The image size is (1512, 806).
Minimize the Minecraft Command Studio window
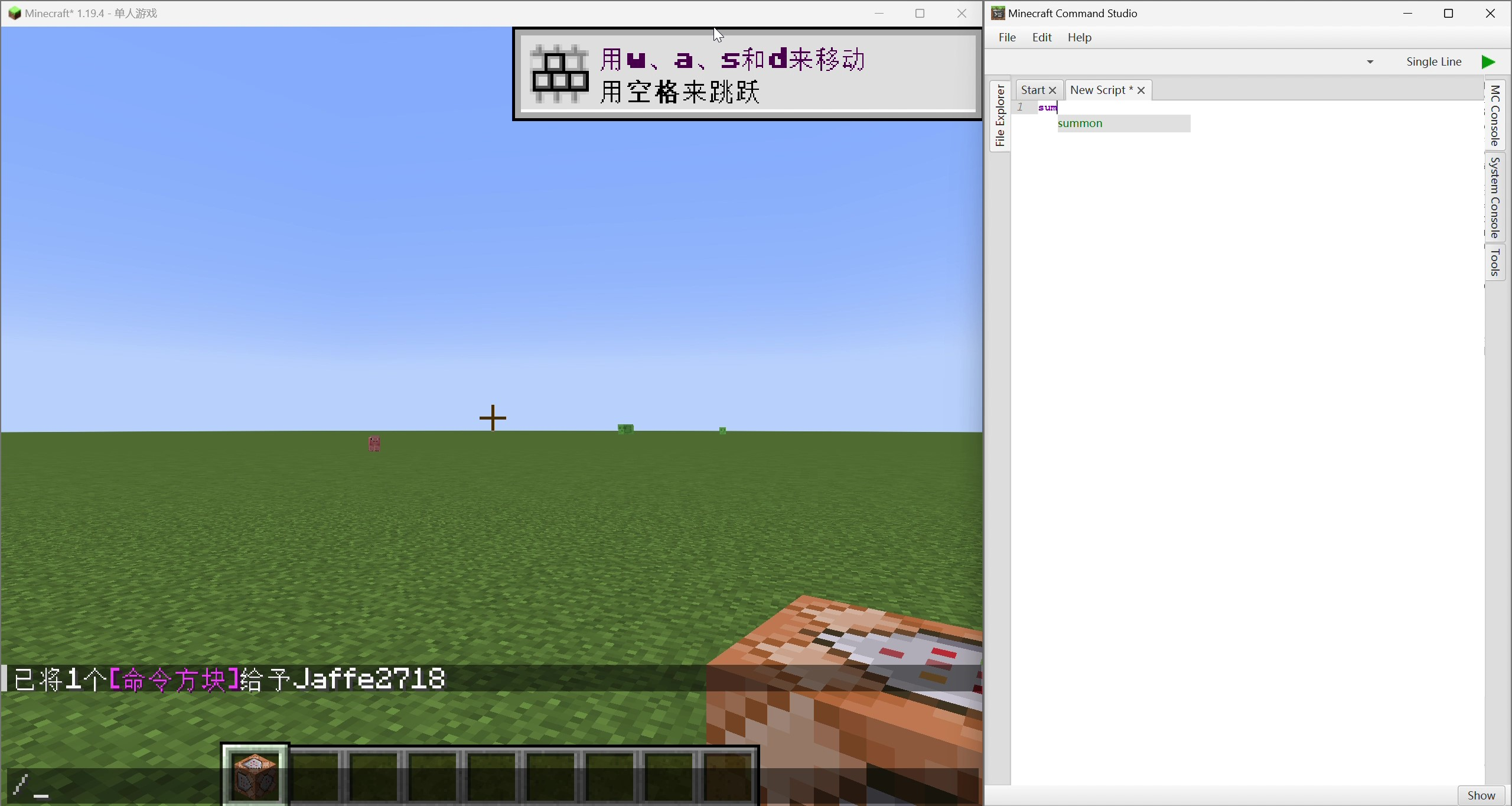pos(1408,13)
